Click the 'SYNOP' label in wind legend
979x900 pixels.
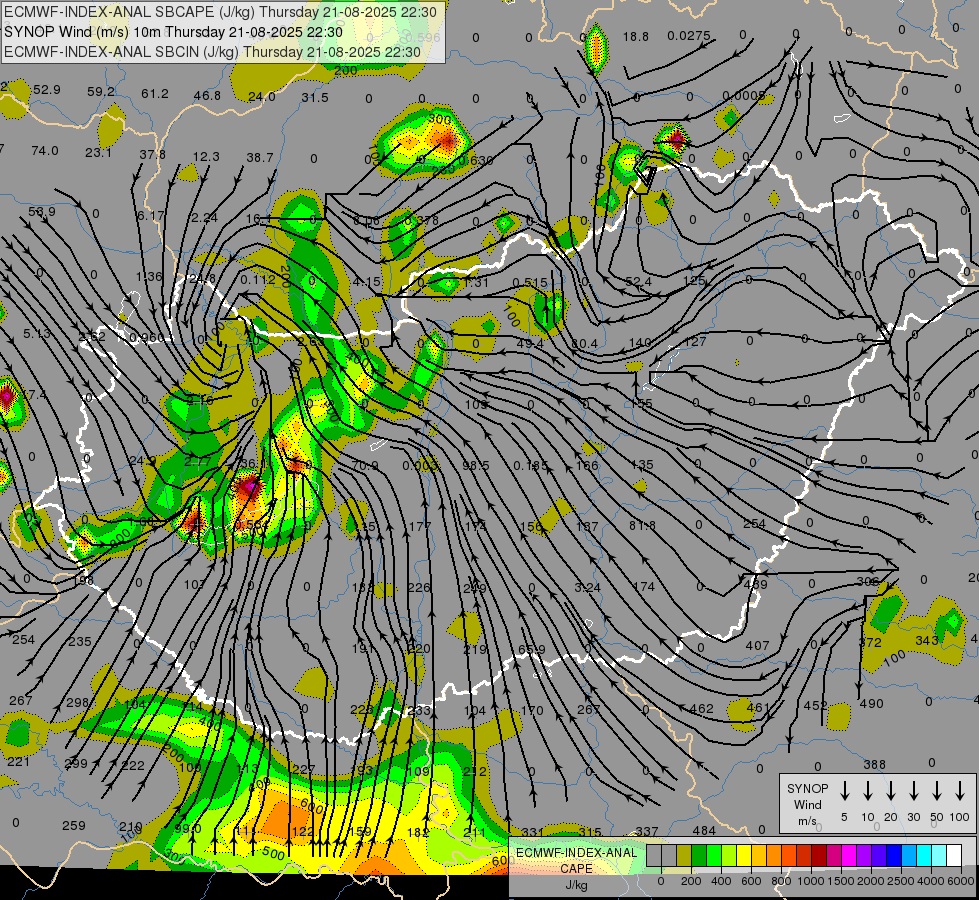(x=807, y=788)
